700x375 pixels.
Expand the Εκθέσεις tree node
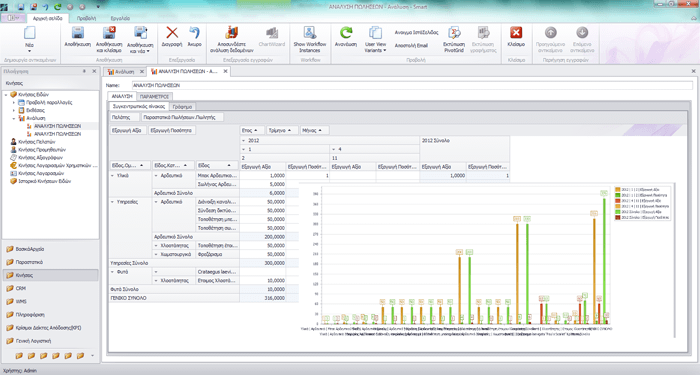point(13,110)
